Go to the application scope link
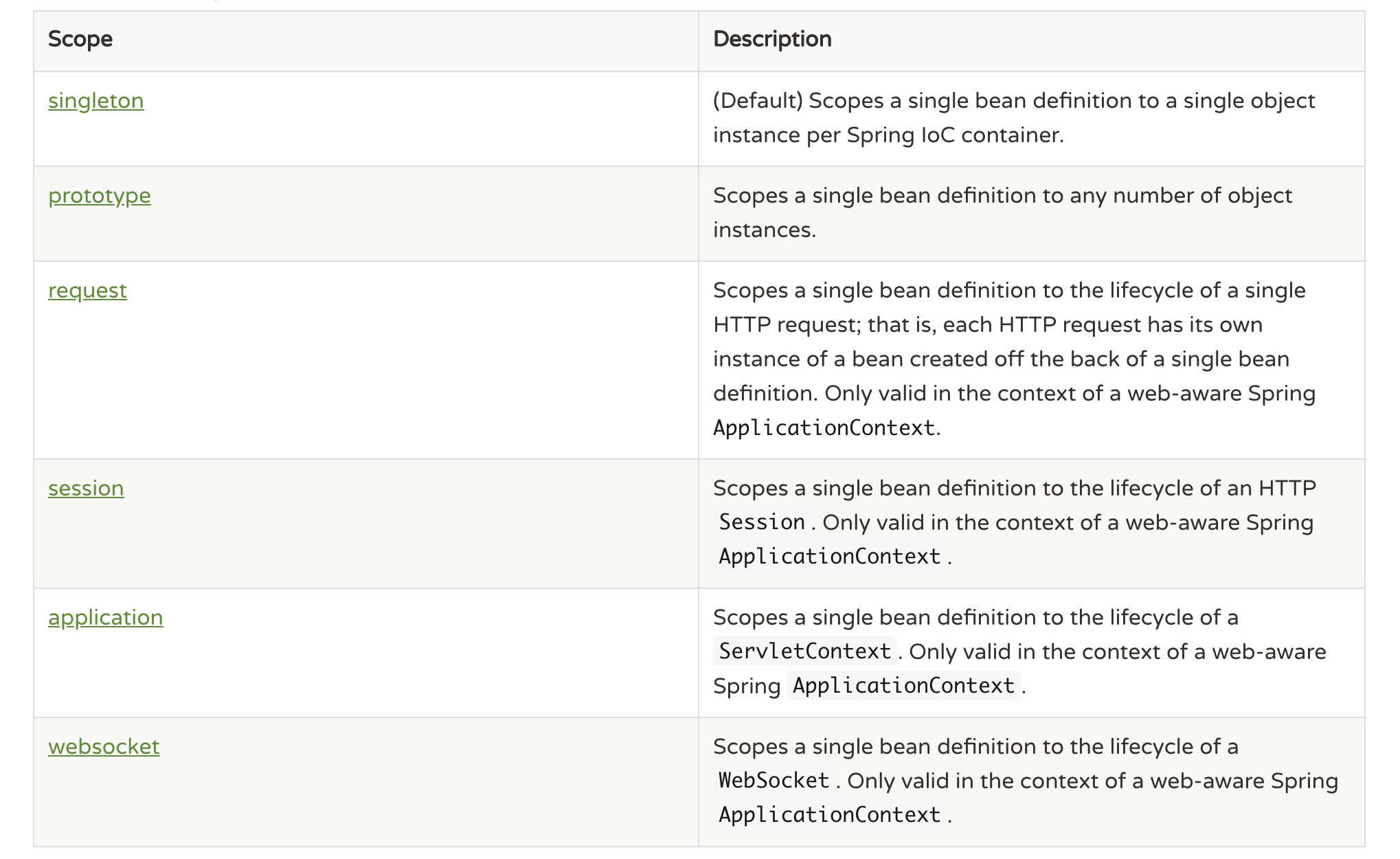This screenshot has width=1400, height=859. tap(106, 618)
